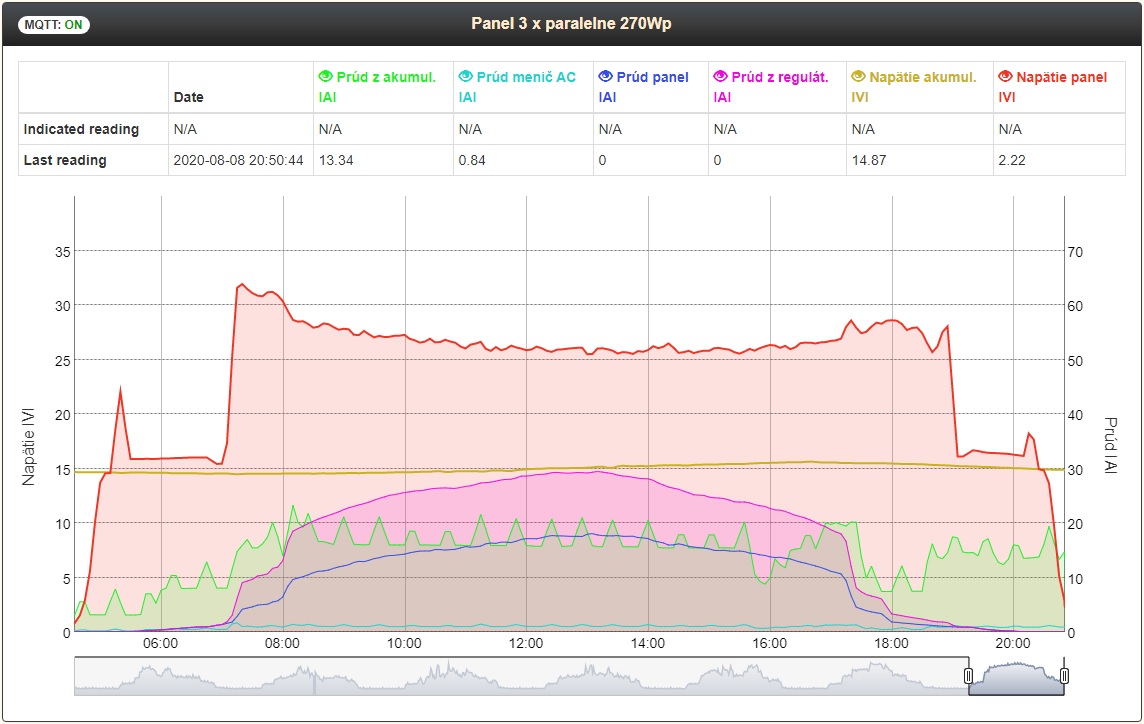Click the 12:00 label on time axis
Image resolution: width=1144 pixels, height=724 pixels.
525,644
